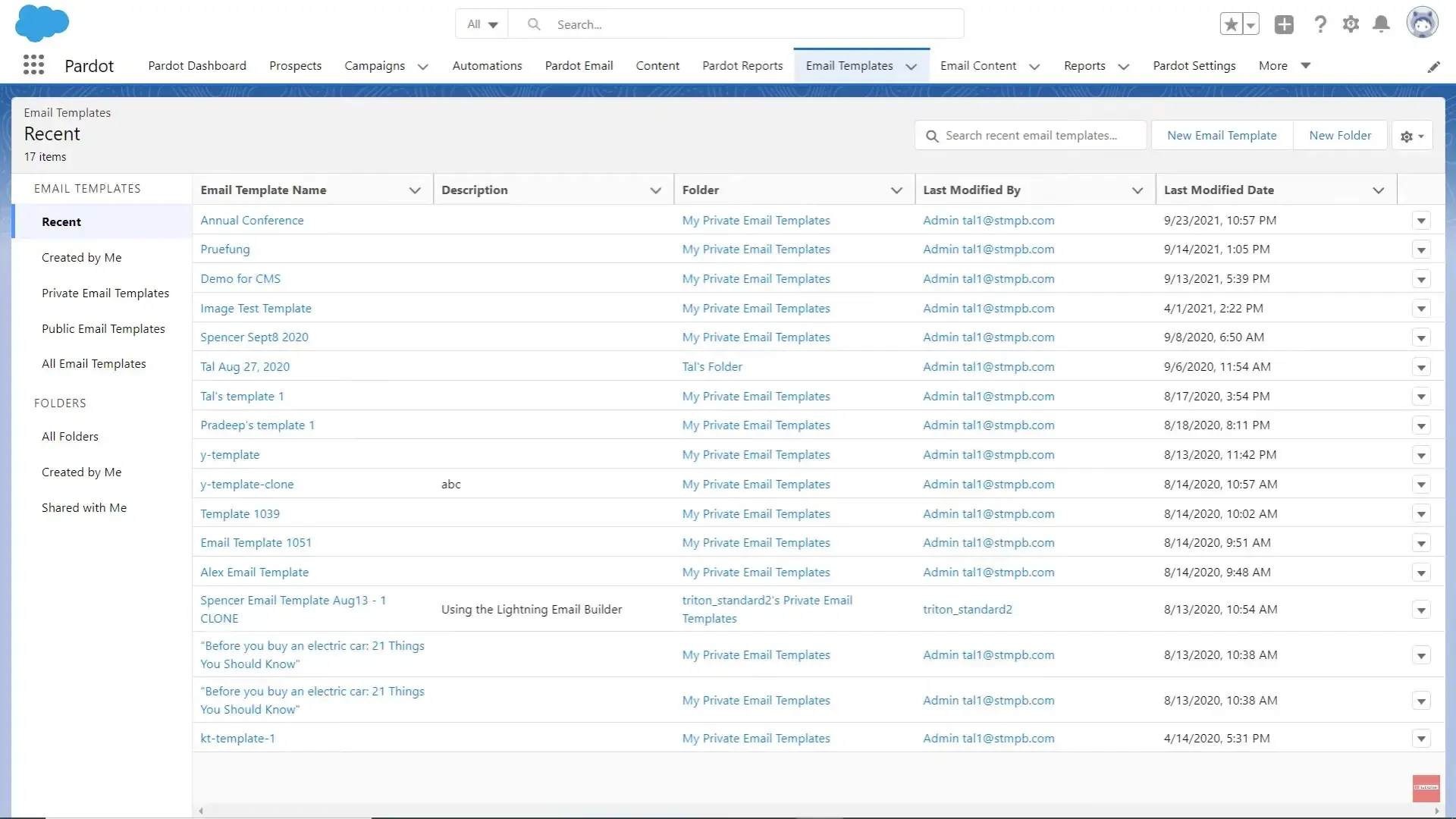Open the More navigation menu
1456x819 pixels.
(1285, 66)
